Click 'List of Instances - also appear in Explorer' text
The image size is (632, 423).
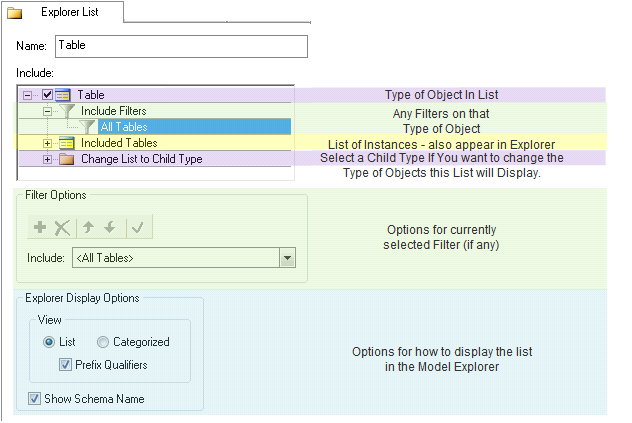pyautogui.click(x=441, y=144)
